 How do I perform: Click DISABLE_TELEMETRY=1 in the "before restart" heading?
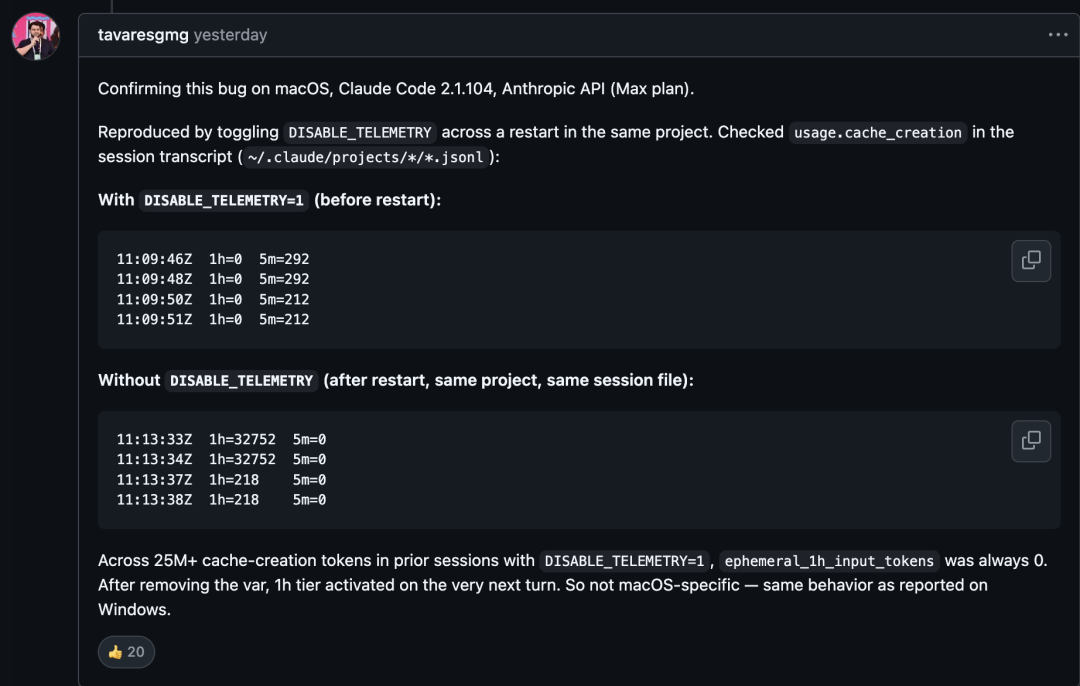[x=224, y=200]
